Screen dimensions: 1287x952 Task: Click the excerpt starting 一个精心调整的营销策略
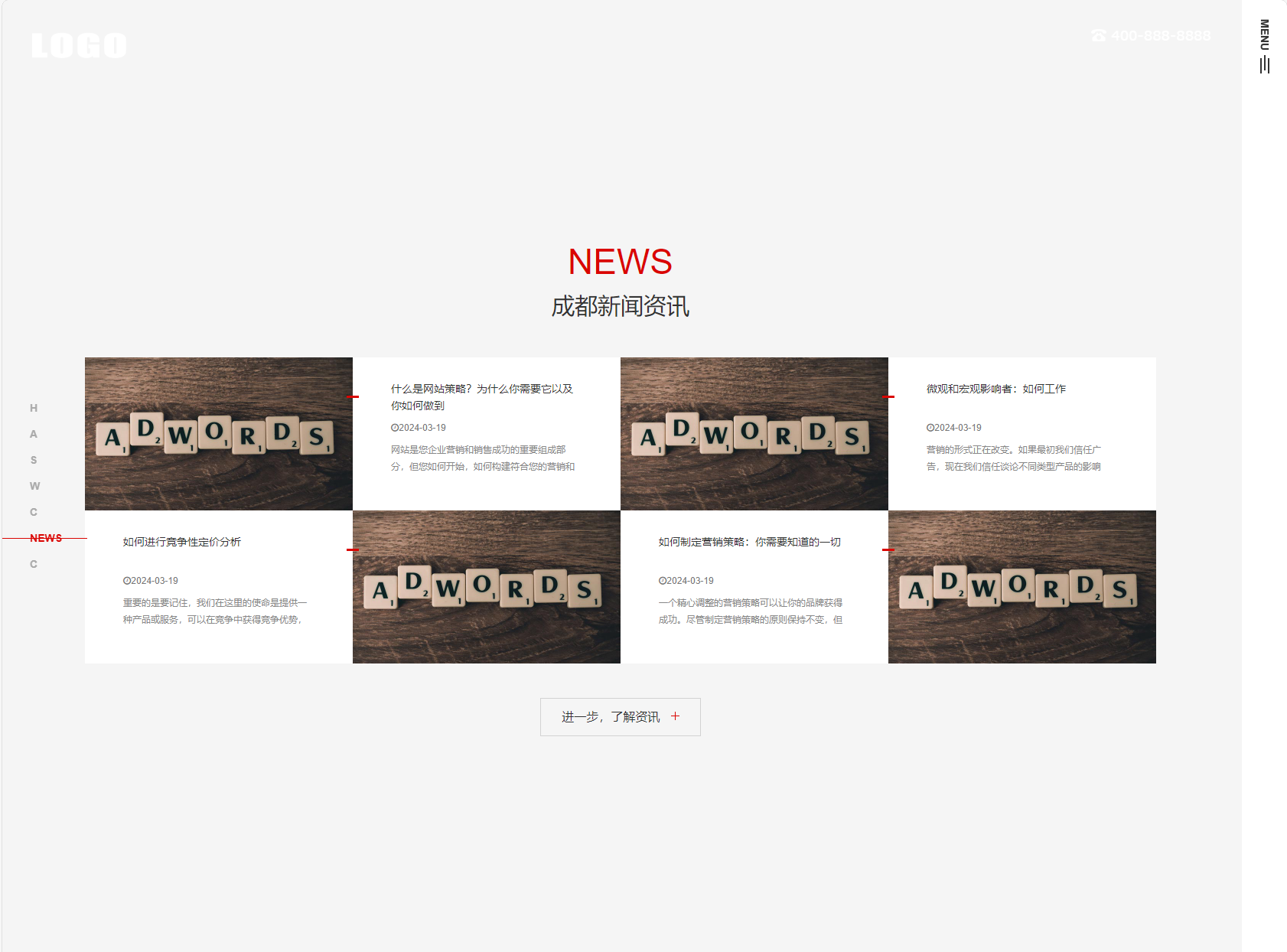[x=751, y=611]
